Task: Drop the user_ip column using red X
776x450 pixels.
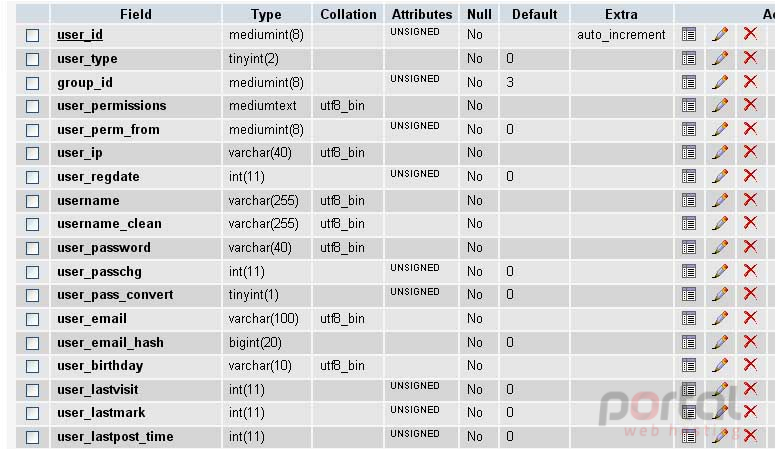Action: click(x=750, y=152)
